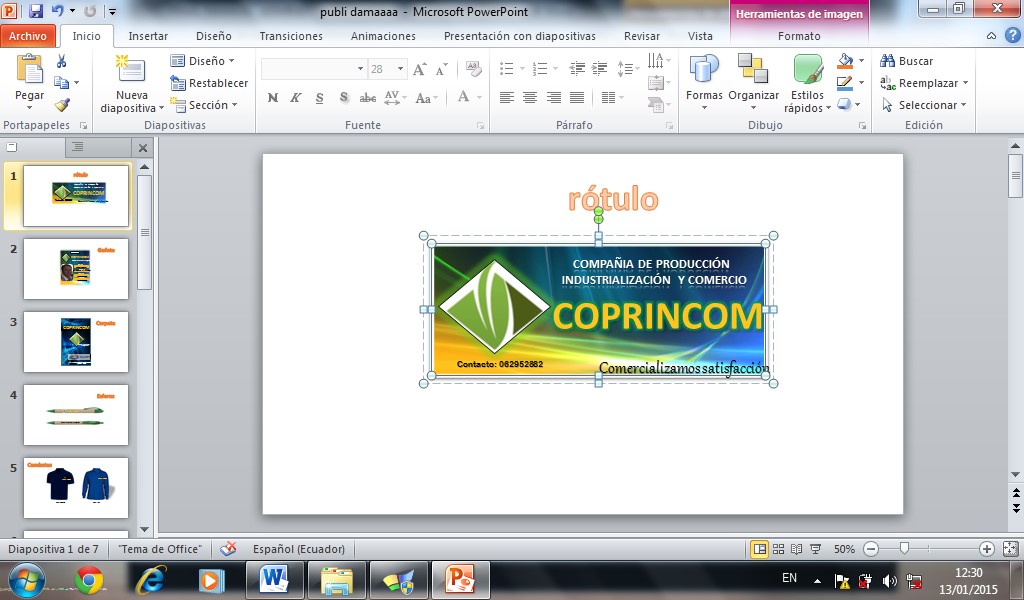Open the Fuente dialog launcher

pos(481,125)
